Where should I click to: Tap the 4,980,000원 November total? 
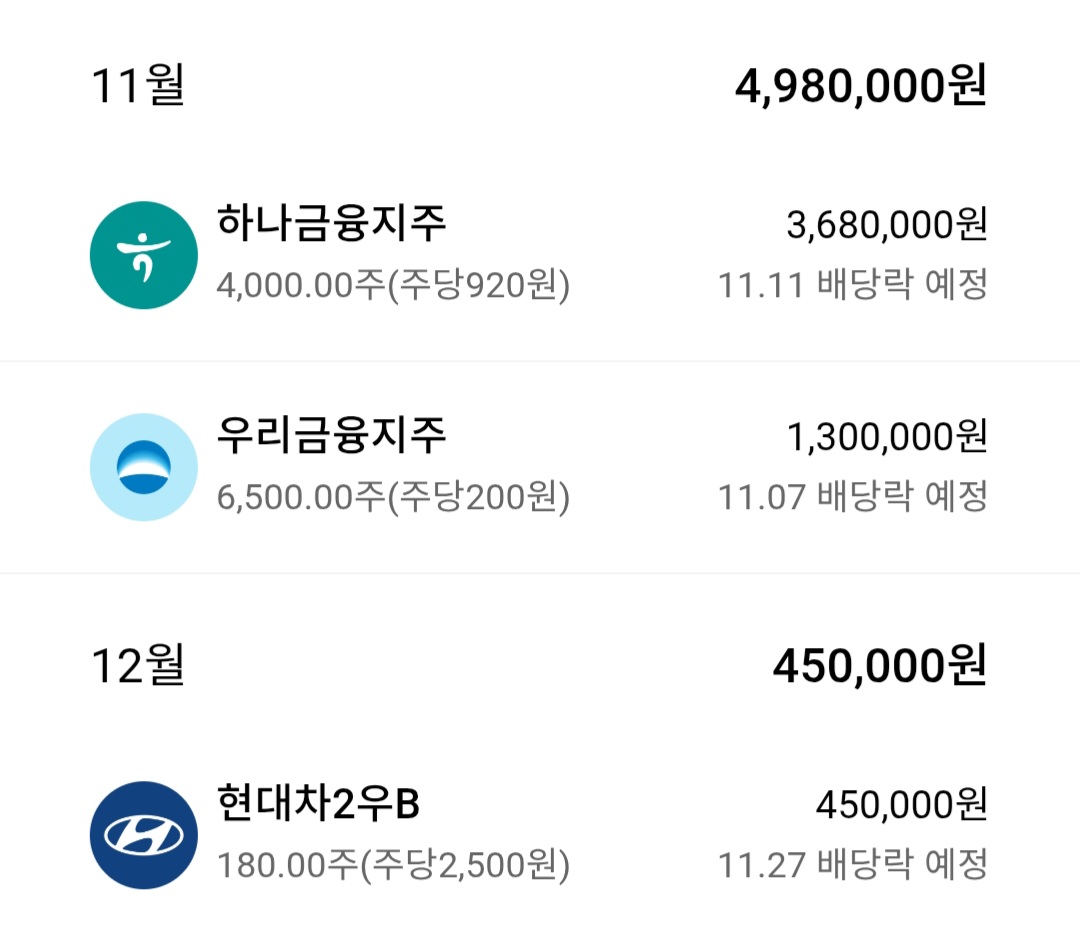(x=861, y=85)
